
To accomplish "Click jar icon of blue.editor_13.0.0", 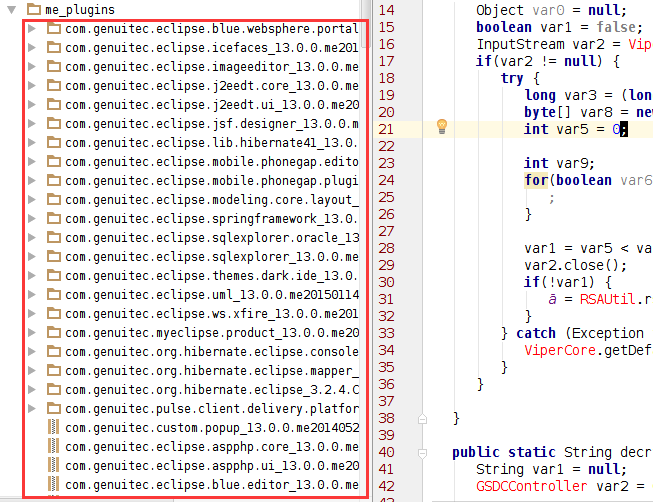I will click(x=53, y=485).
